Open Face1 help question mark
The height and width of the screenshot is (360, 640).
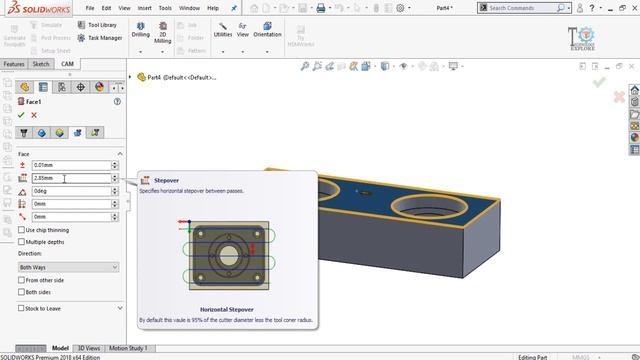pyautogui.click(x=117, y=102)
